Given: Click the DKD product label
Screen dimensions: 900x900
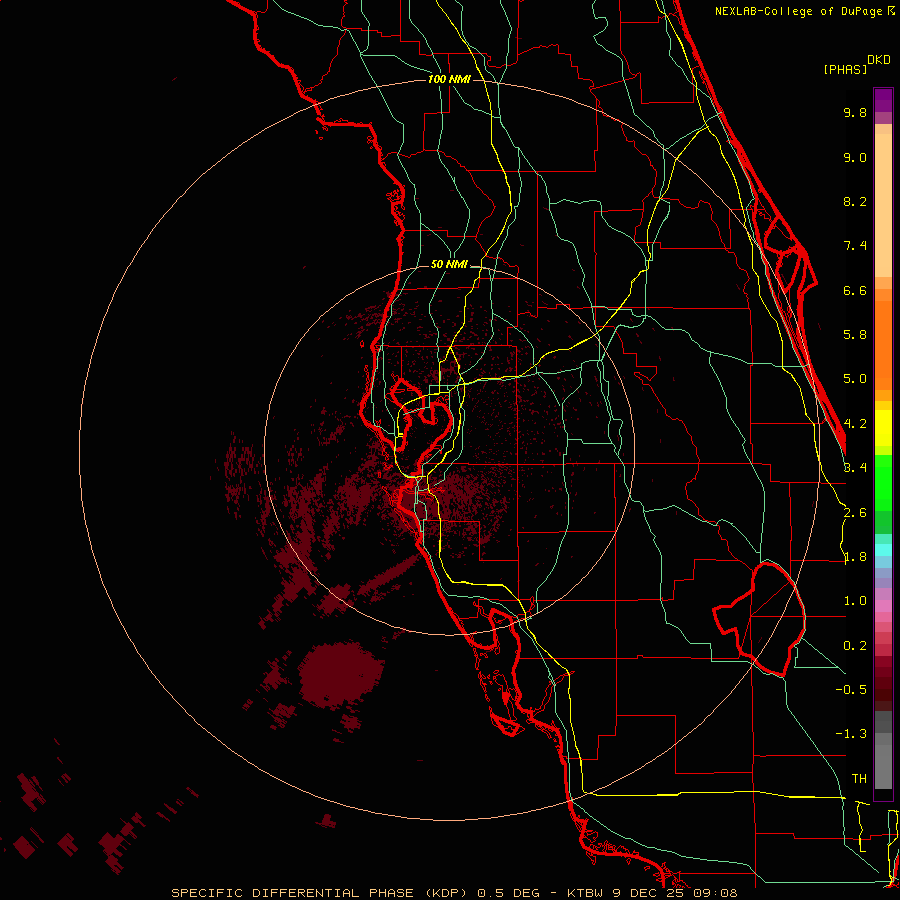Looking at the screenshot, I should click(x=879, y=60).
